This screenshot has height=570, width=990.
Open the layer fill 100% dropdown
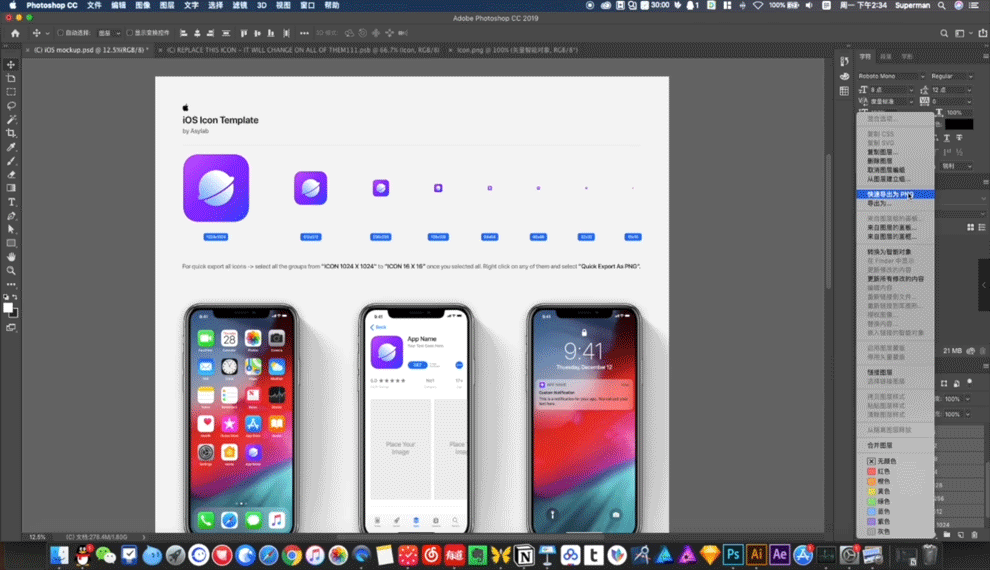point(967,414)
